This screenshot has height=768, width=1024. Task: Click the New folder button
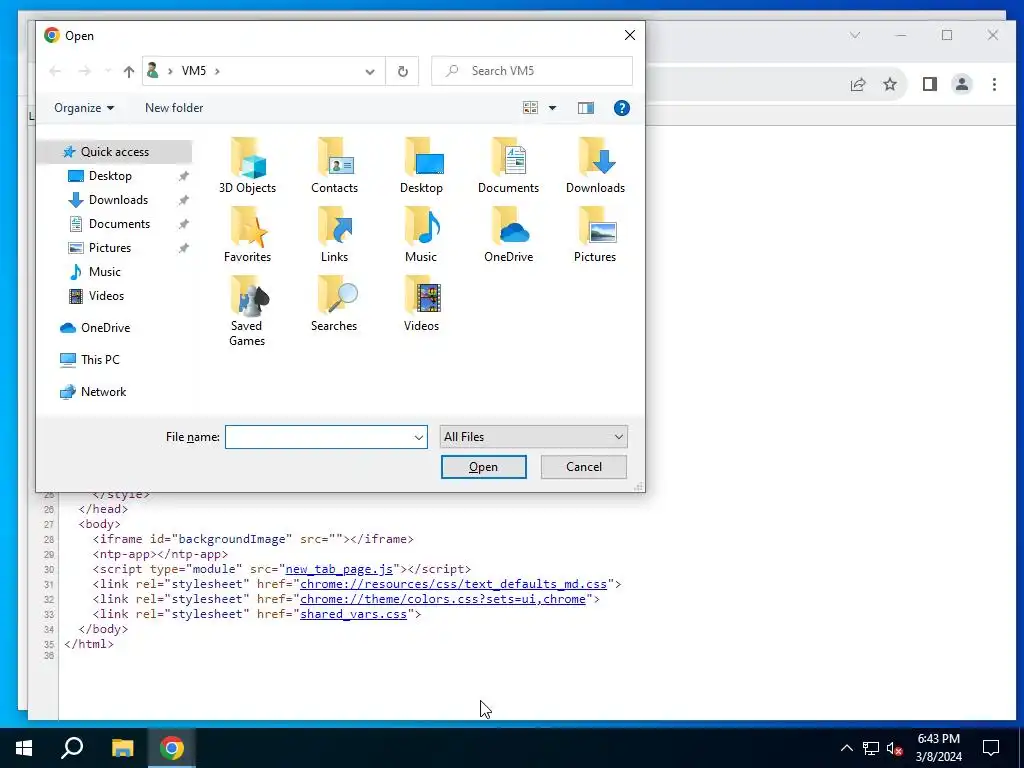pyautogui.click(x=174, y=108)
